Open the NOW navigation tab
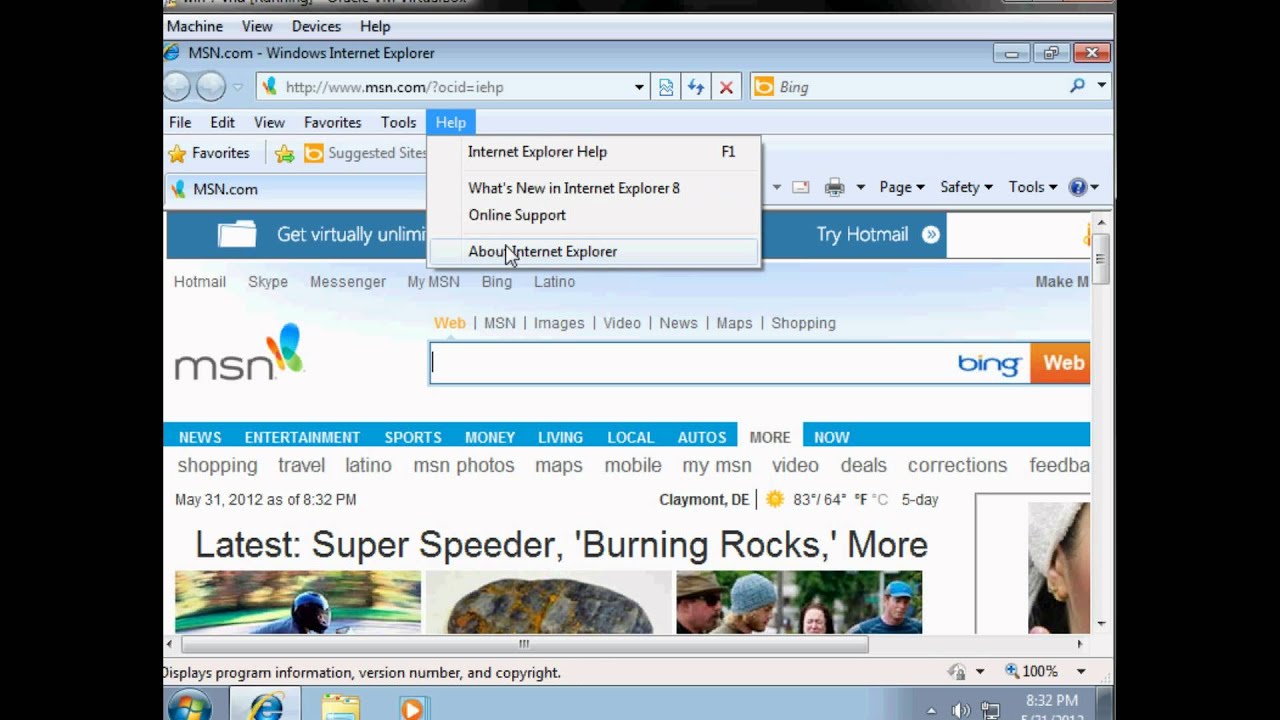The height and width of the screenshot is (720, 1280). pos(832,437)
